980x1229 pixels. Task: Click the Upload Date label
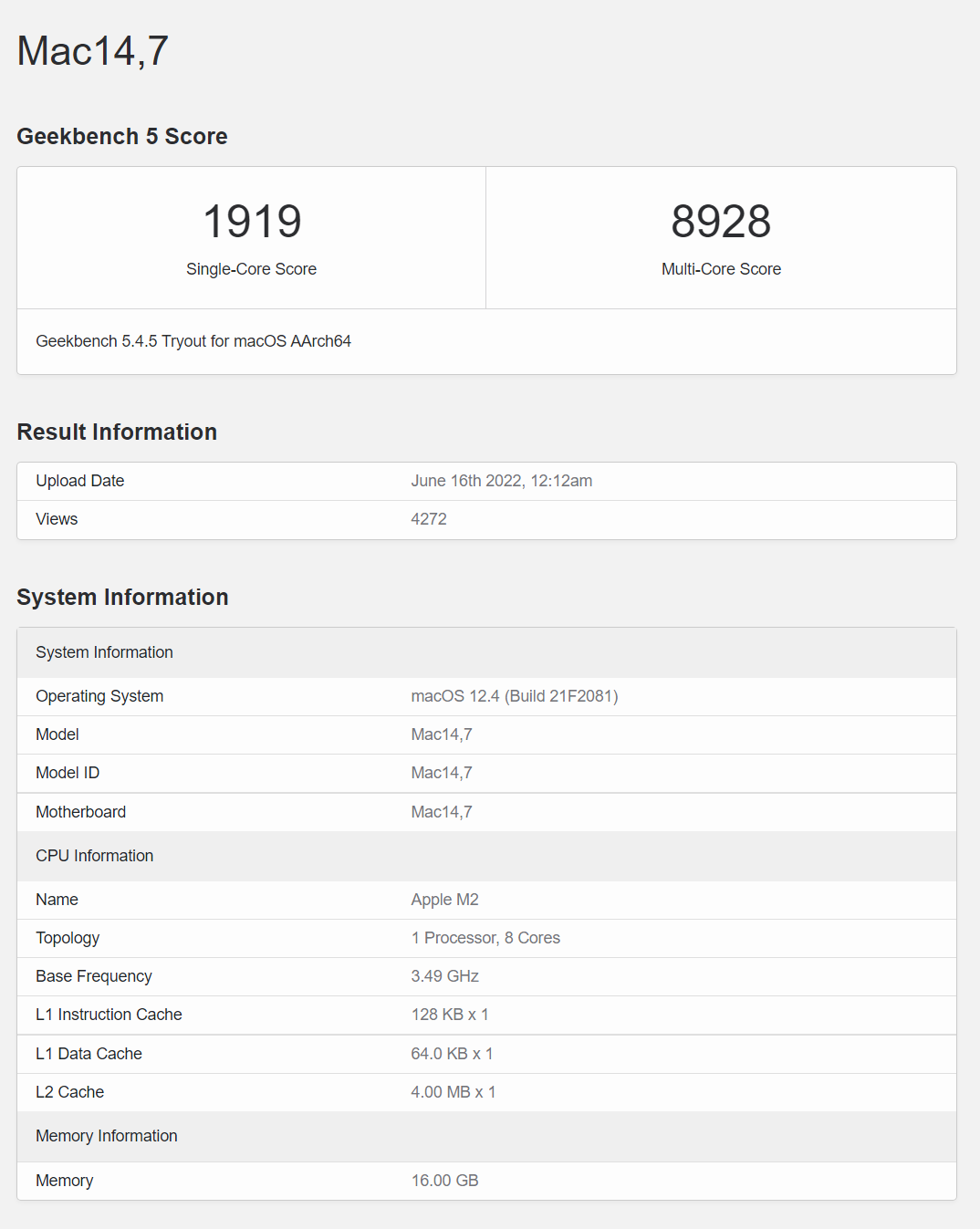pyautogui.click(x=80, y=481)
